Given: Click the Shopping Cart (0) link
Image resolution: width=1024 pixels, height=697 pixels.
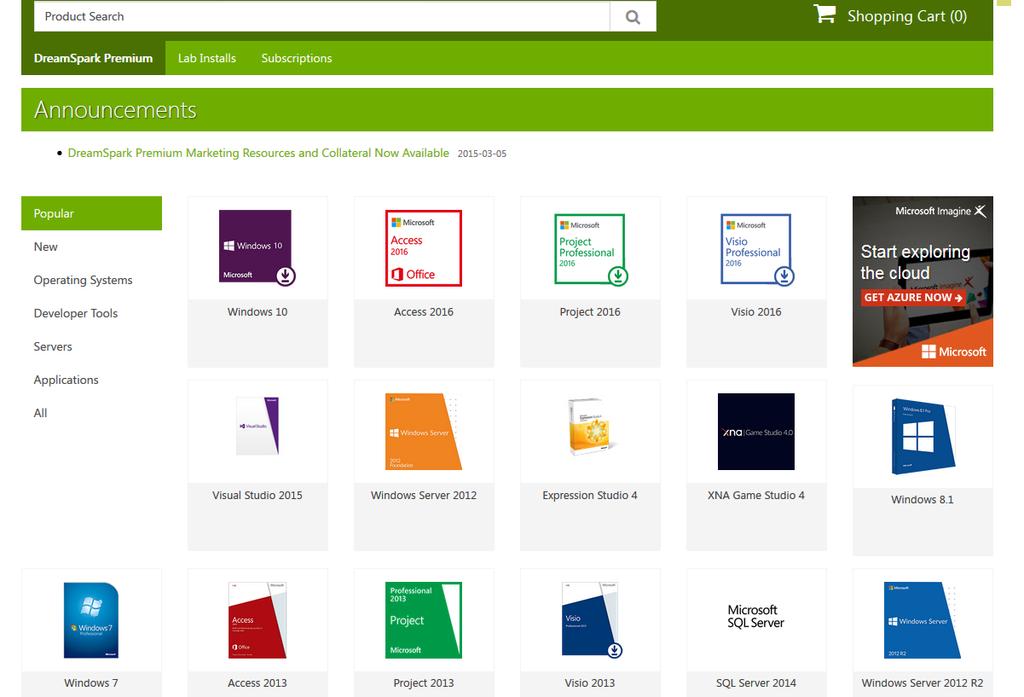Looking at the screenshot, I should click(x=906, y=16).
